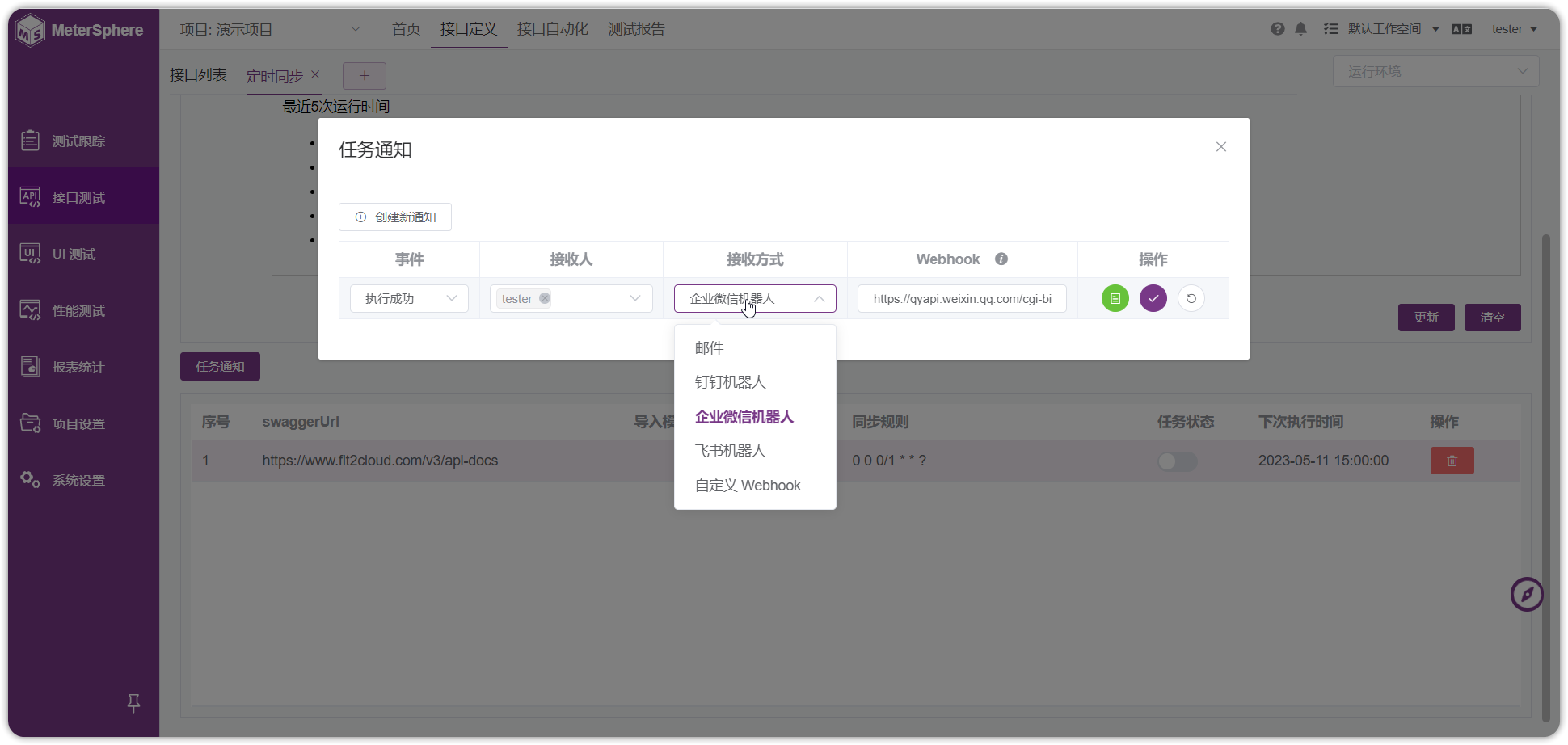This screenshot has width=1568, height=745.
Task: Click the Webhook info icon
Action: [x=1001, y=259]
